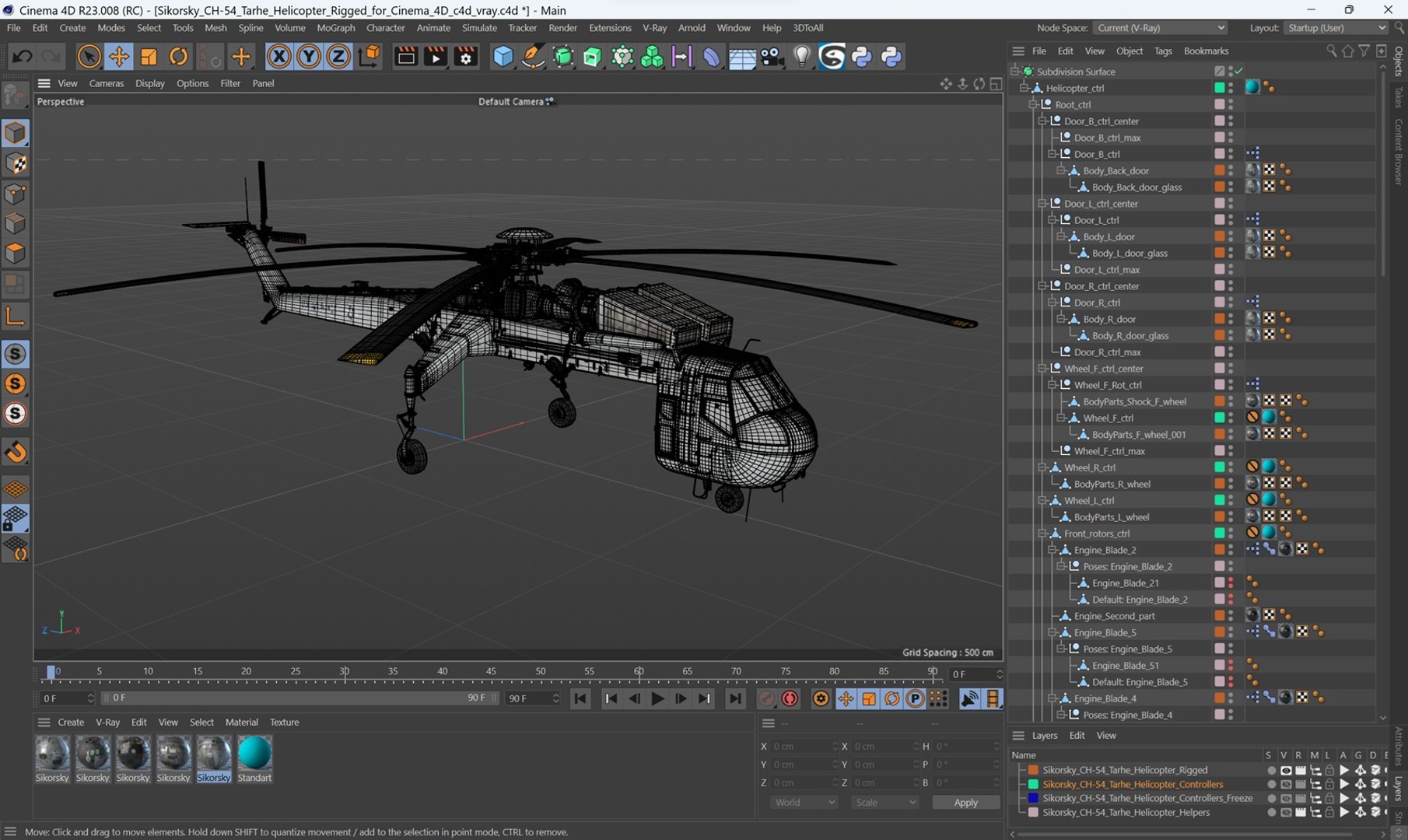The width and height of the screenshot is (1408, 840).
Task: Open Node Space dropdown
Action: click(1160, 28)
